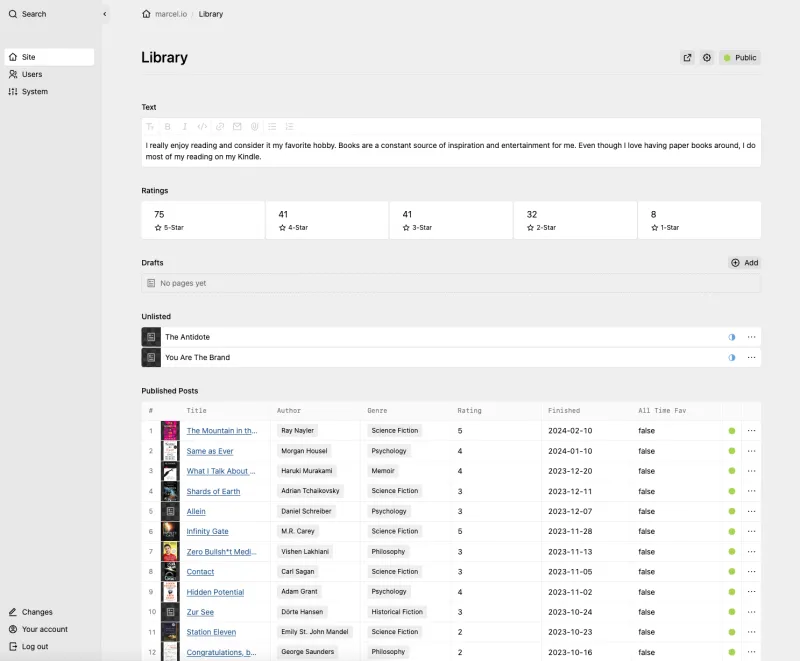Create a numbered list in the editor
The width and height of the screenshot is (800, 661).
(289, 127)
